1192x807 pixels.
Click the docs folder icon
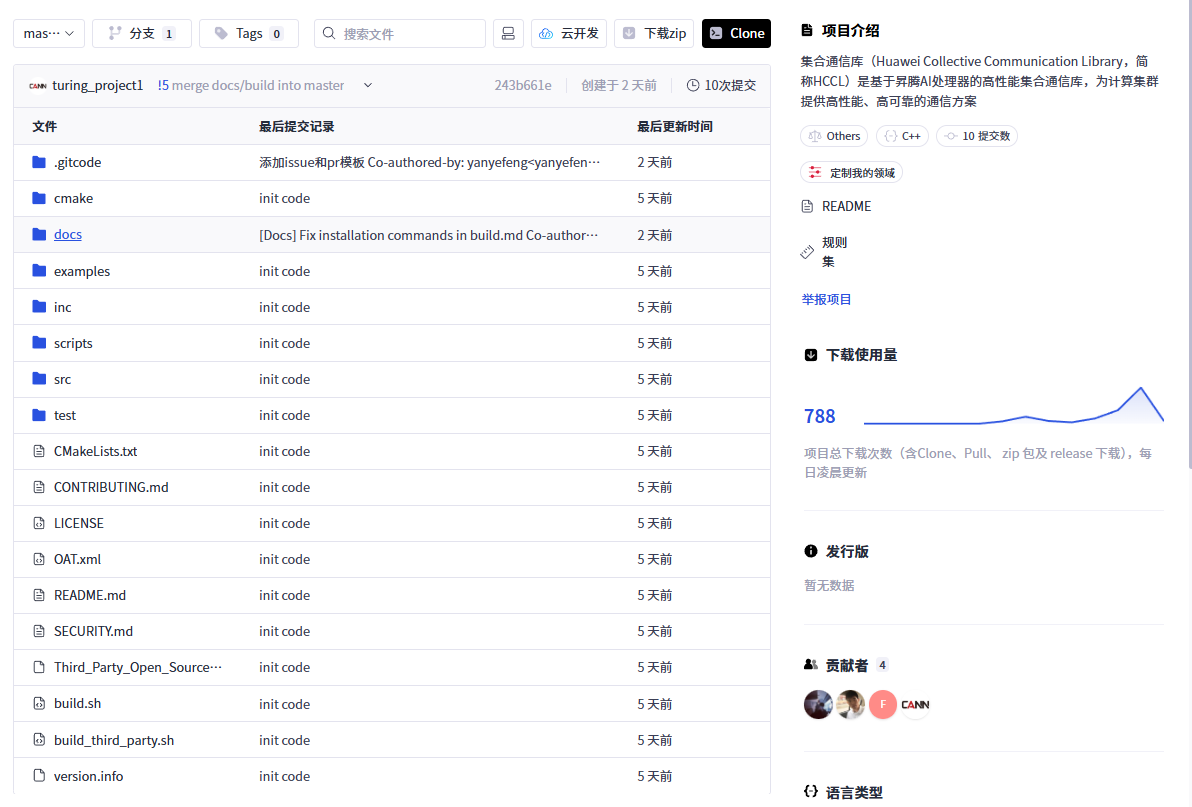coord(39,234)
